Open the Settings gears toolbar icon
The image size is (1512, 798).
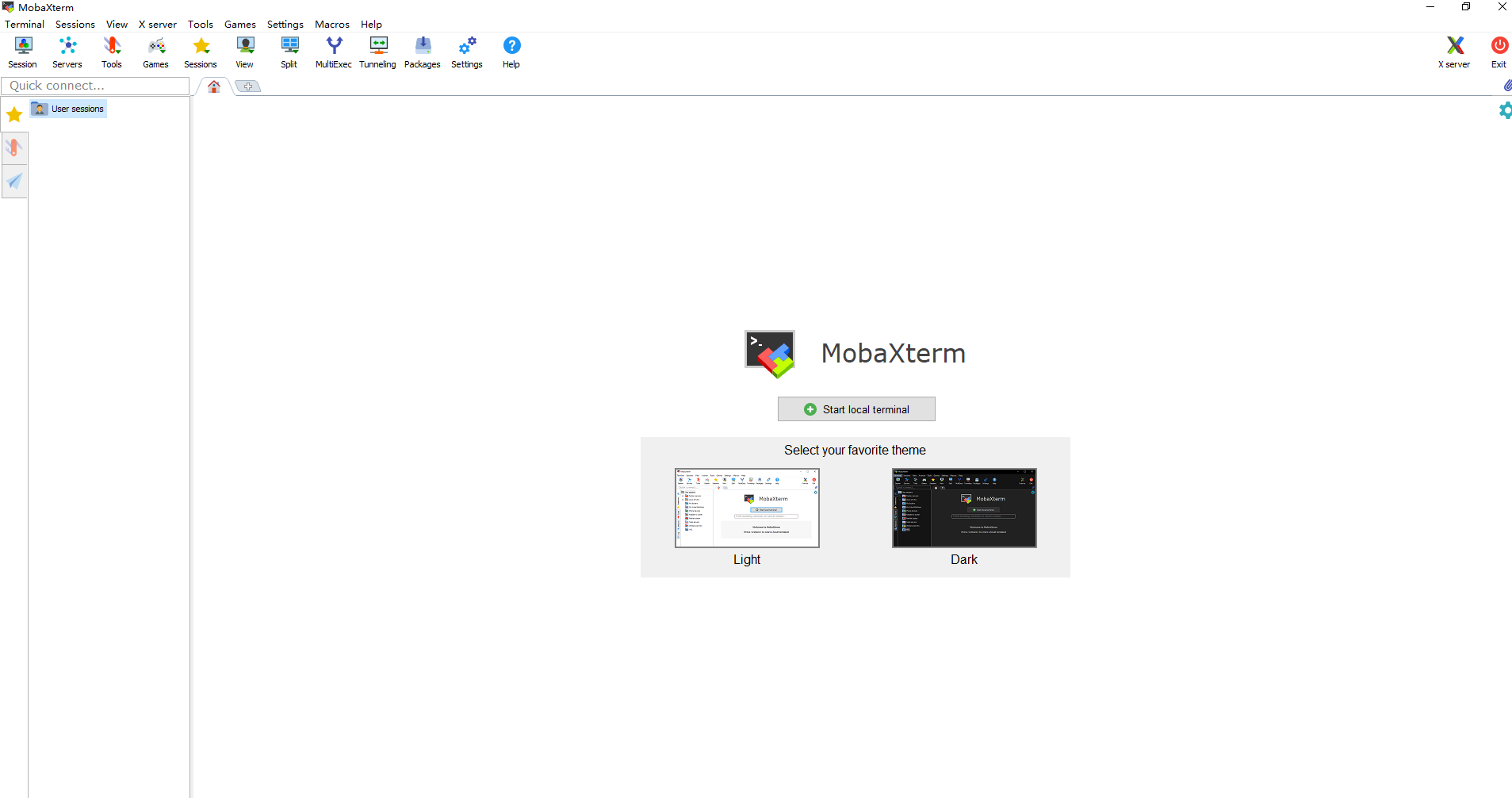coord(467,52)
